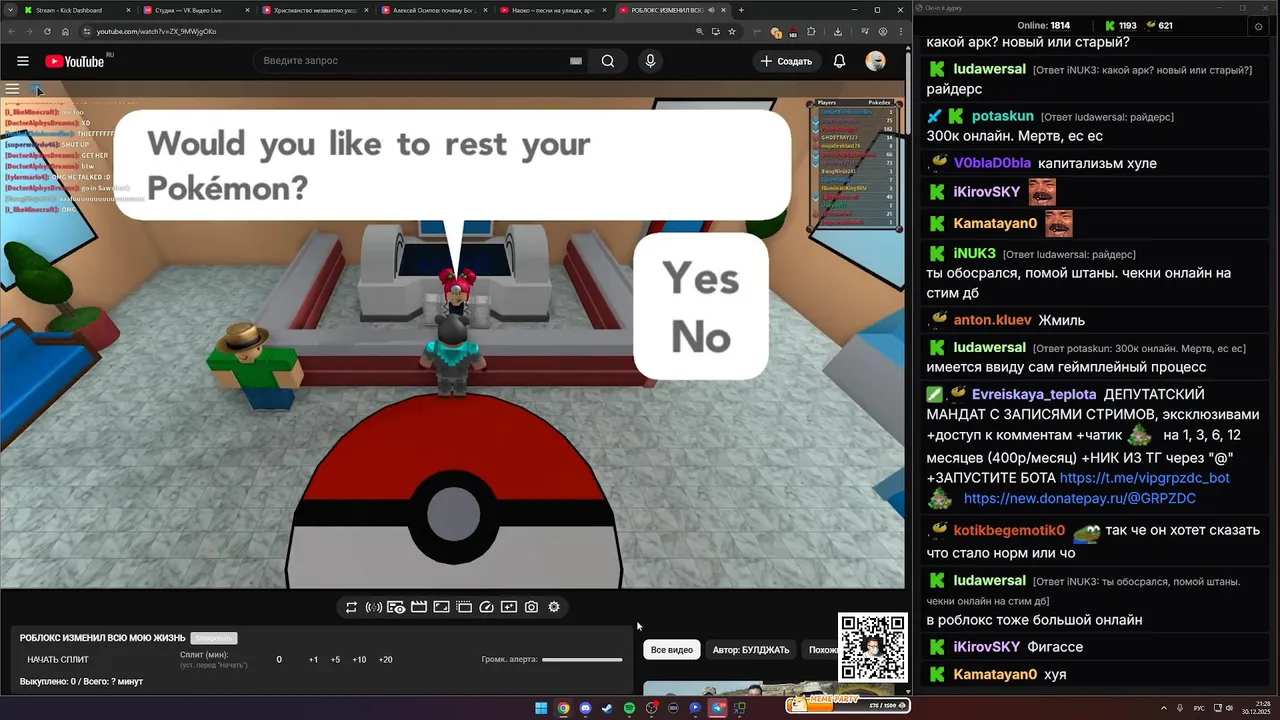Open the t.me/vipgrpzdc_bot link in chat
This screenshot has width=1280, height=720.
tap(1144, 478)
